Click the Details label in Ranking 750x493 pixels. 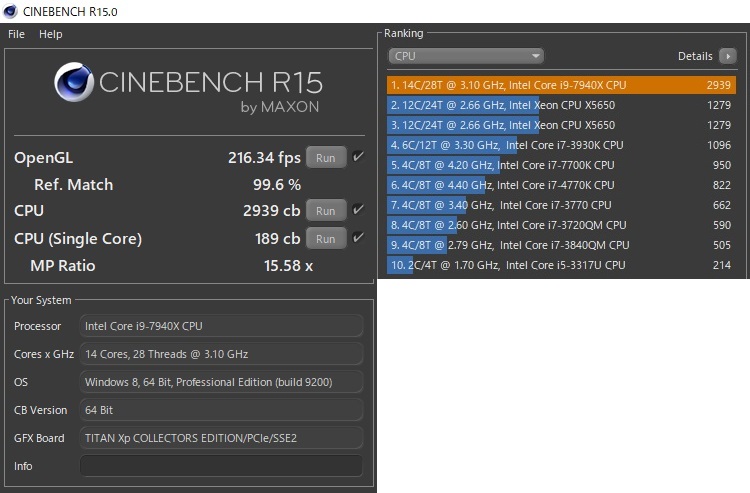click(695, 56)
